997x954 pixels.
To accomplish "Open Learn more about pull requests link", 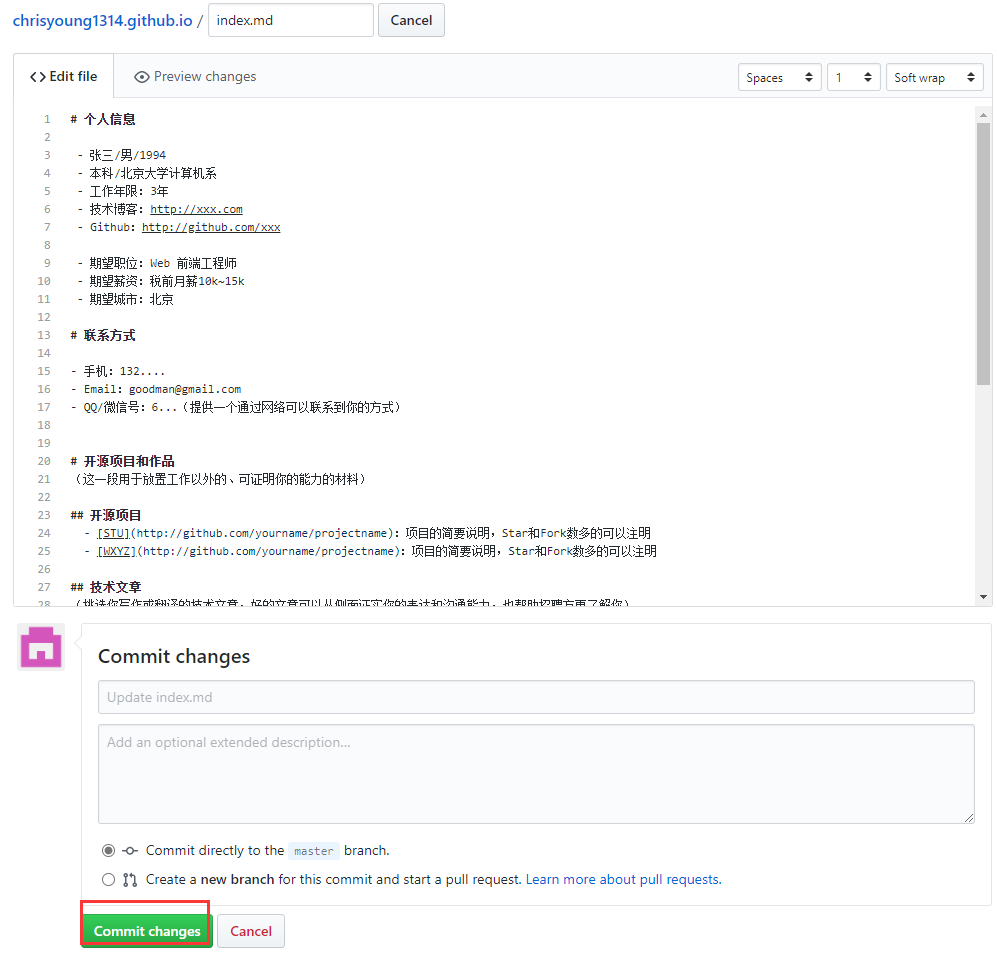I will (624, 880).
